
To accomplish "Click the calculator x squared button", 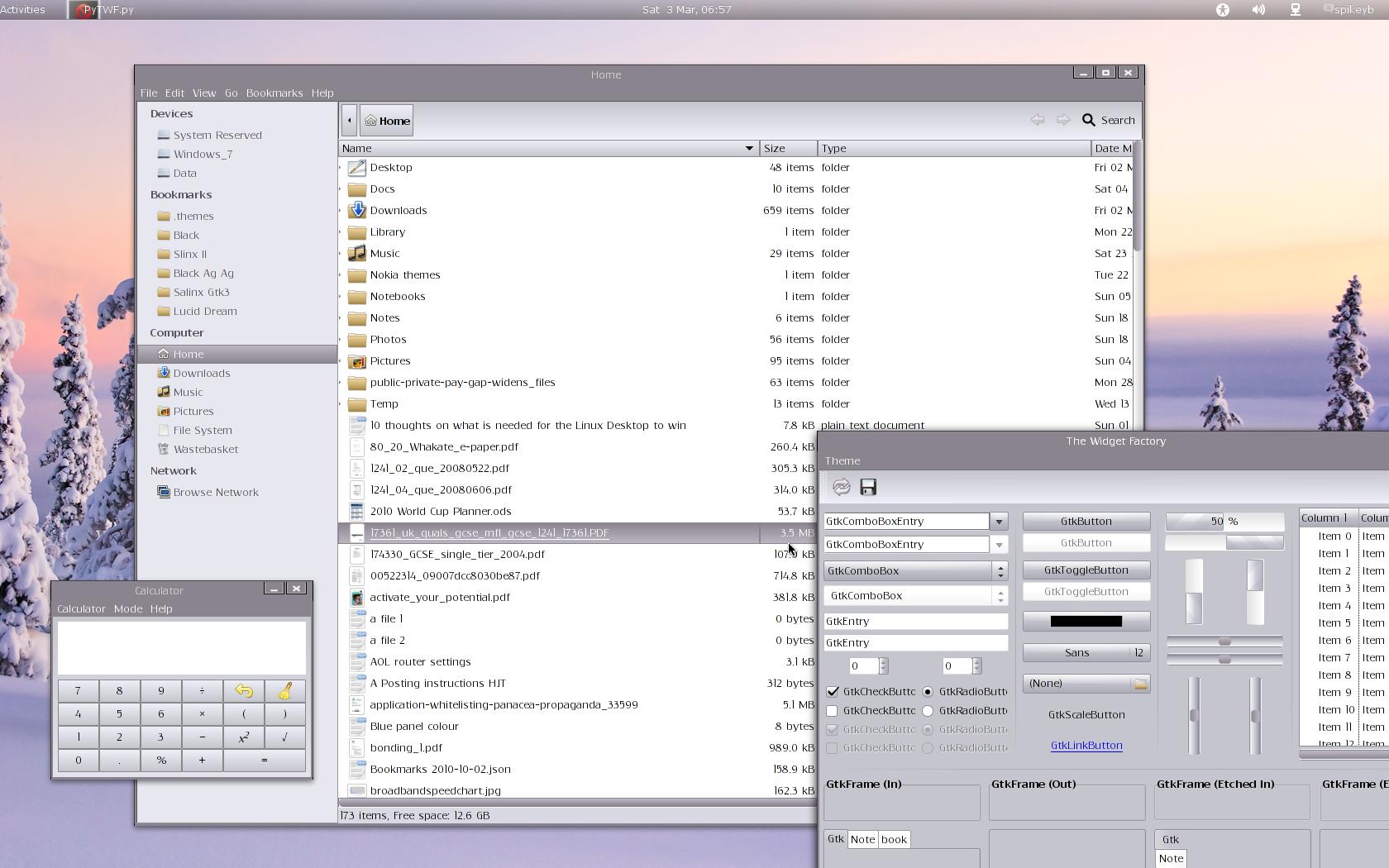I will (x=244, y=737).
